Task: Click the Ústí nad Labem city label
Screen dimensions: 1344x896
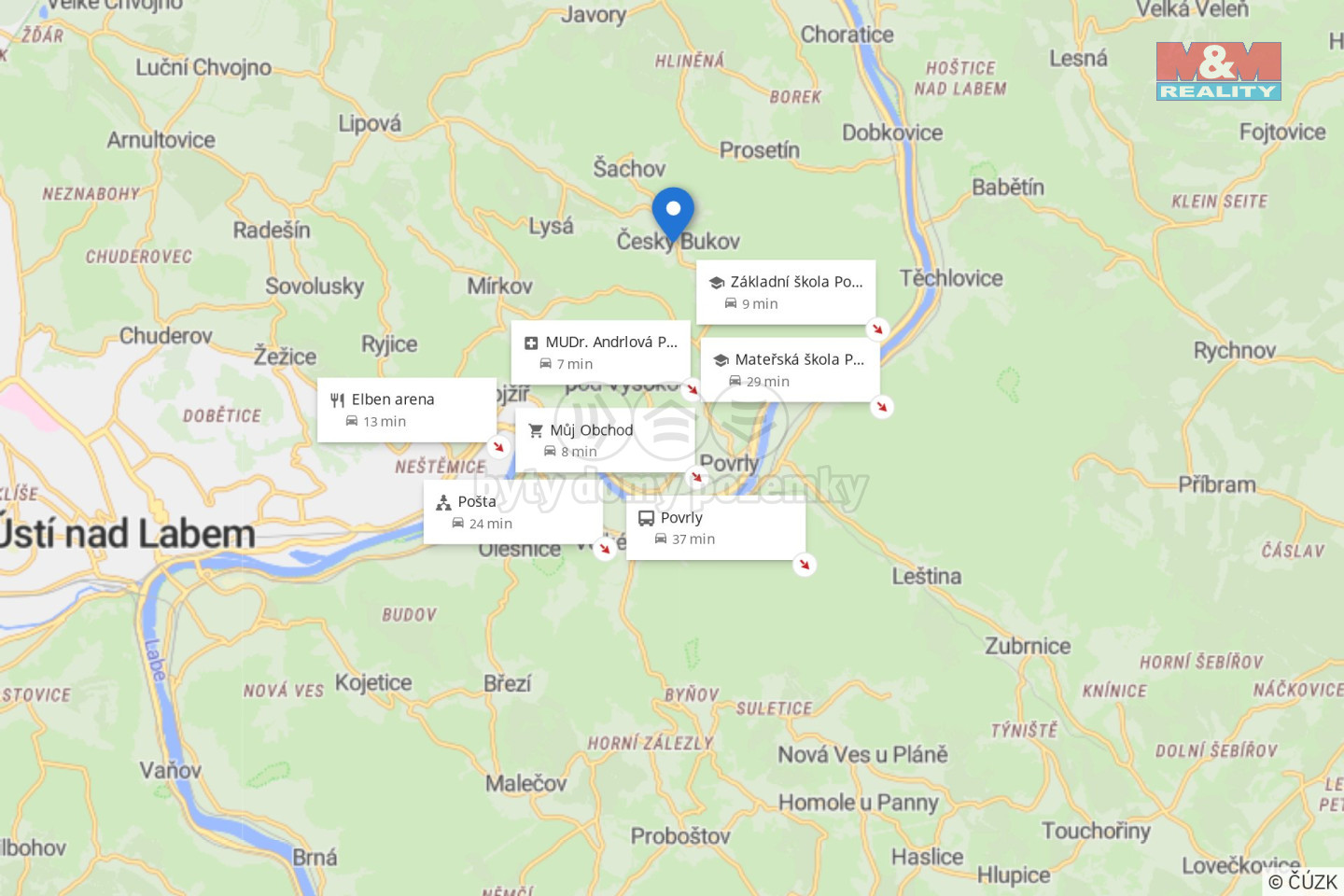Action: point(126,534)
